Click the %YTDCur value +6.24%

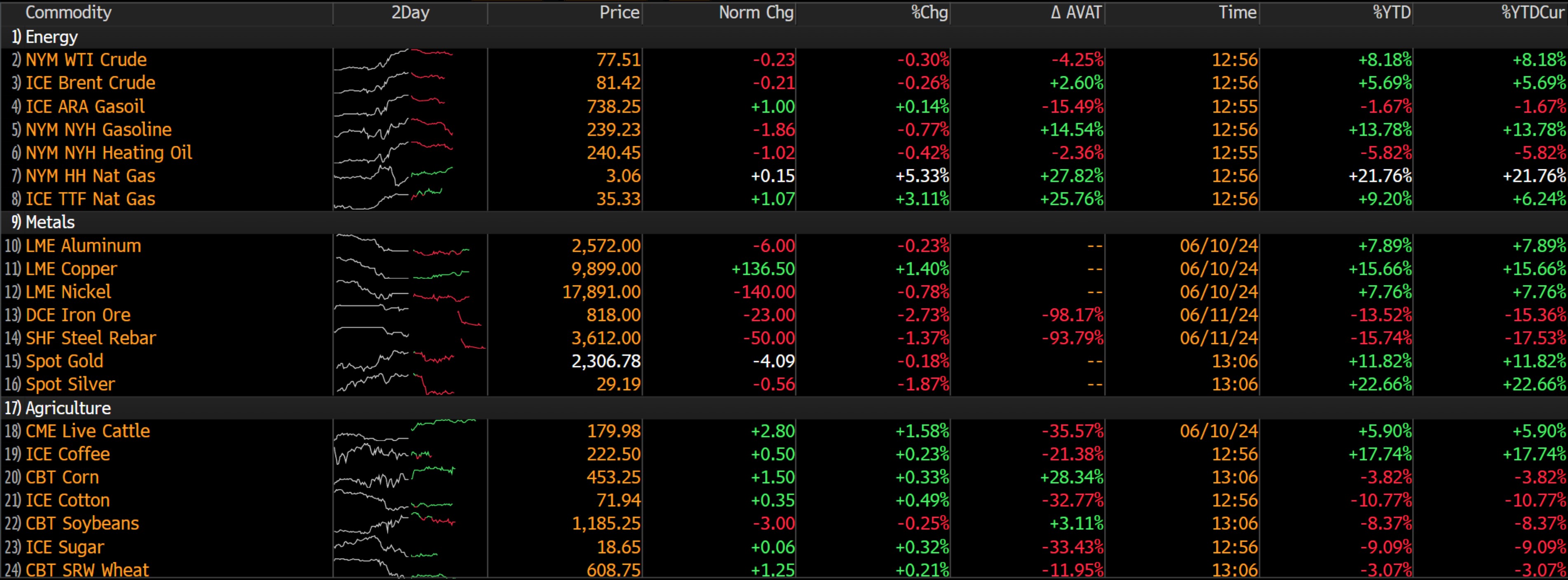click(1540, 199)
